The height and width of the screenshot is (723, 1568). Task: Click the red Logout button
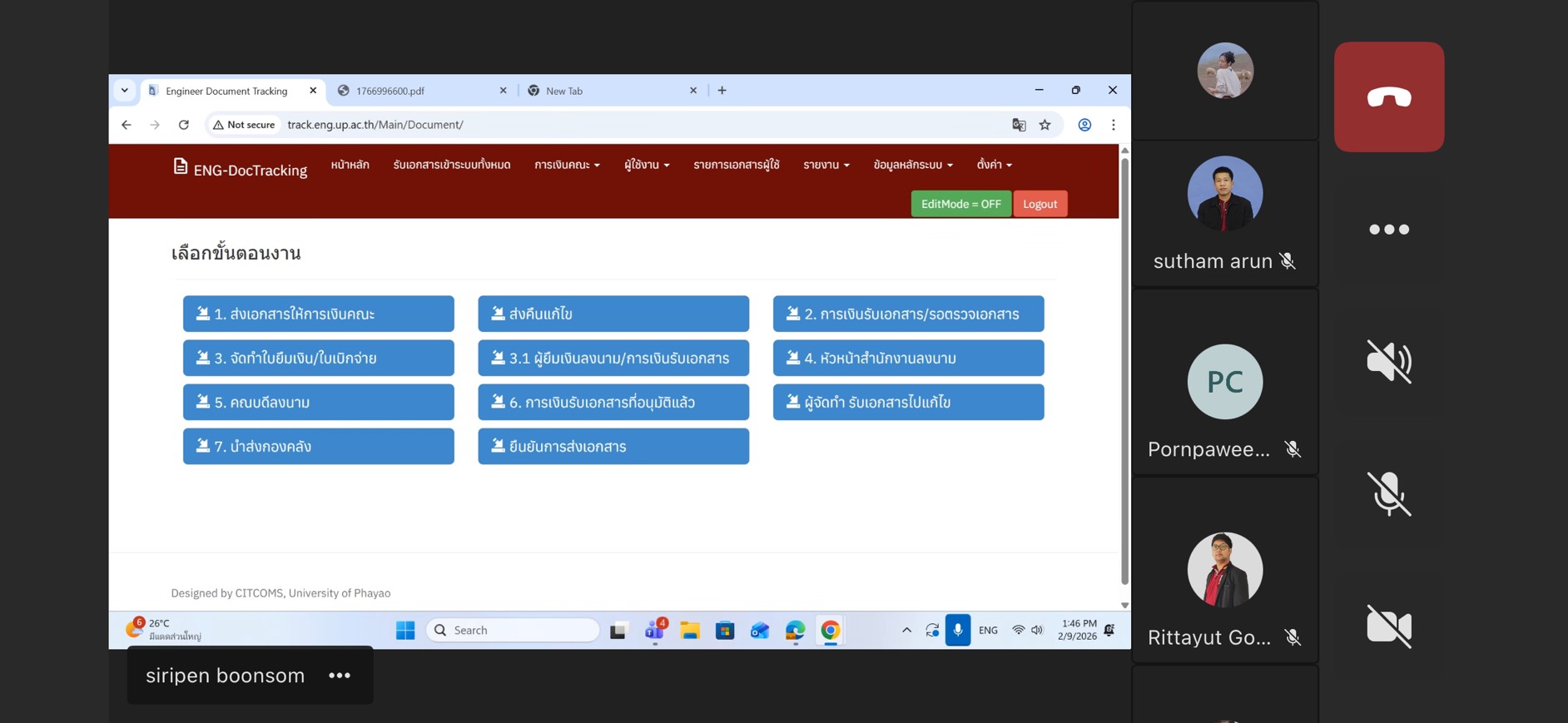tap(1040, 204)
